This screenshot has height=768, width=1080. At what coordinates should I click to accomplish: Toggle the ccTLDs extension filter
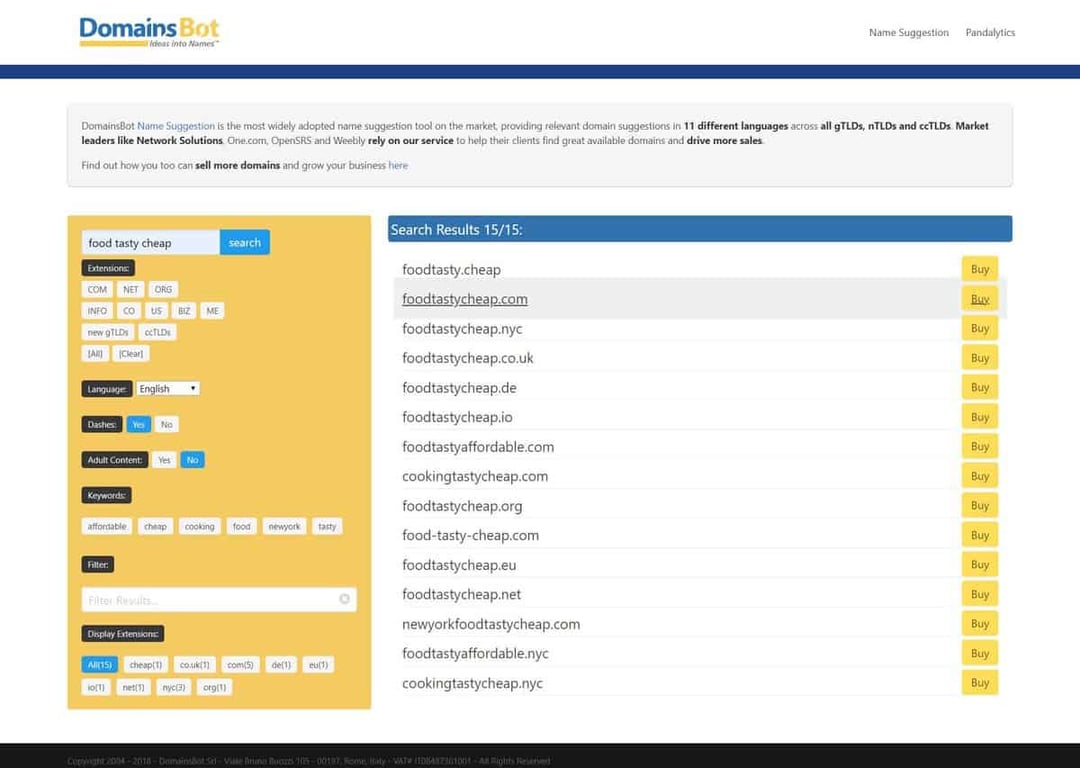[x=157, y=332]
